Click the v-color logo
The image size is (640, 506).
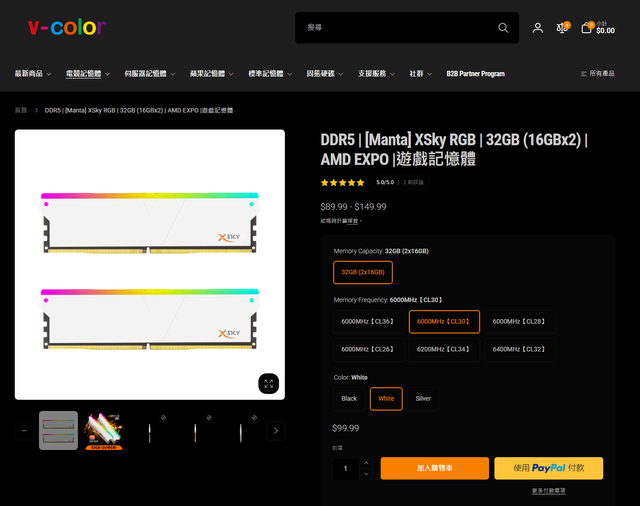point(67,27)
